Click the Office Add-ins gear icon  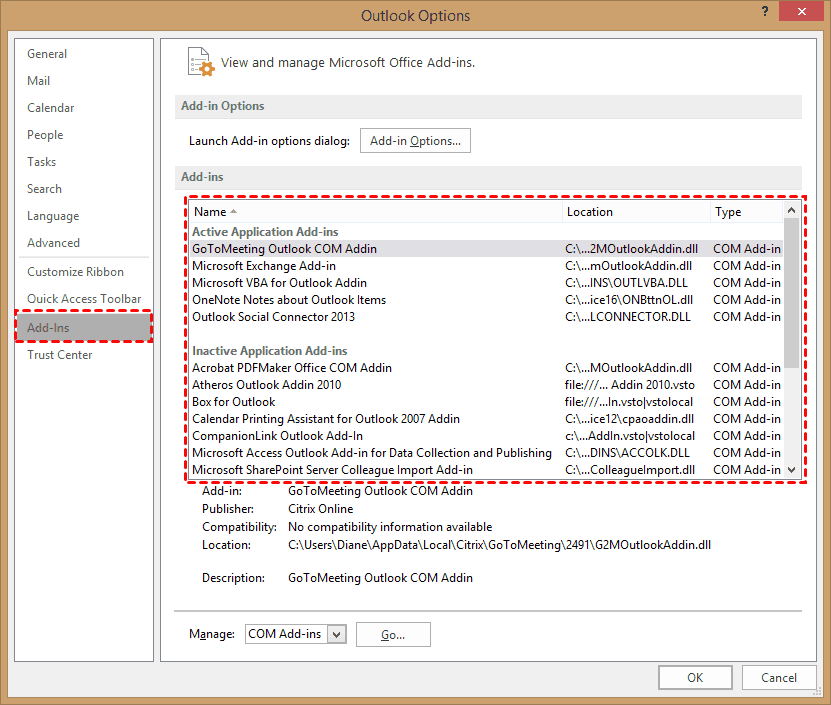tap(199, 61)
